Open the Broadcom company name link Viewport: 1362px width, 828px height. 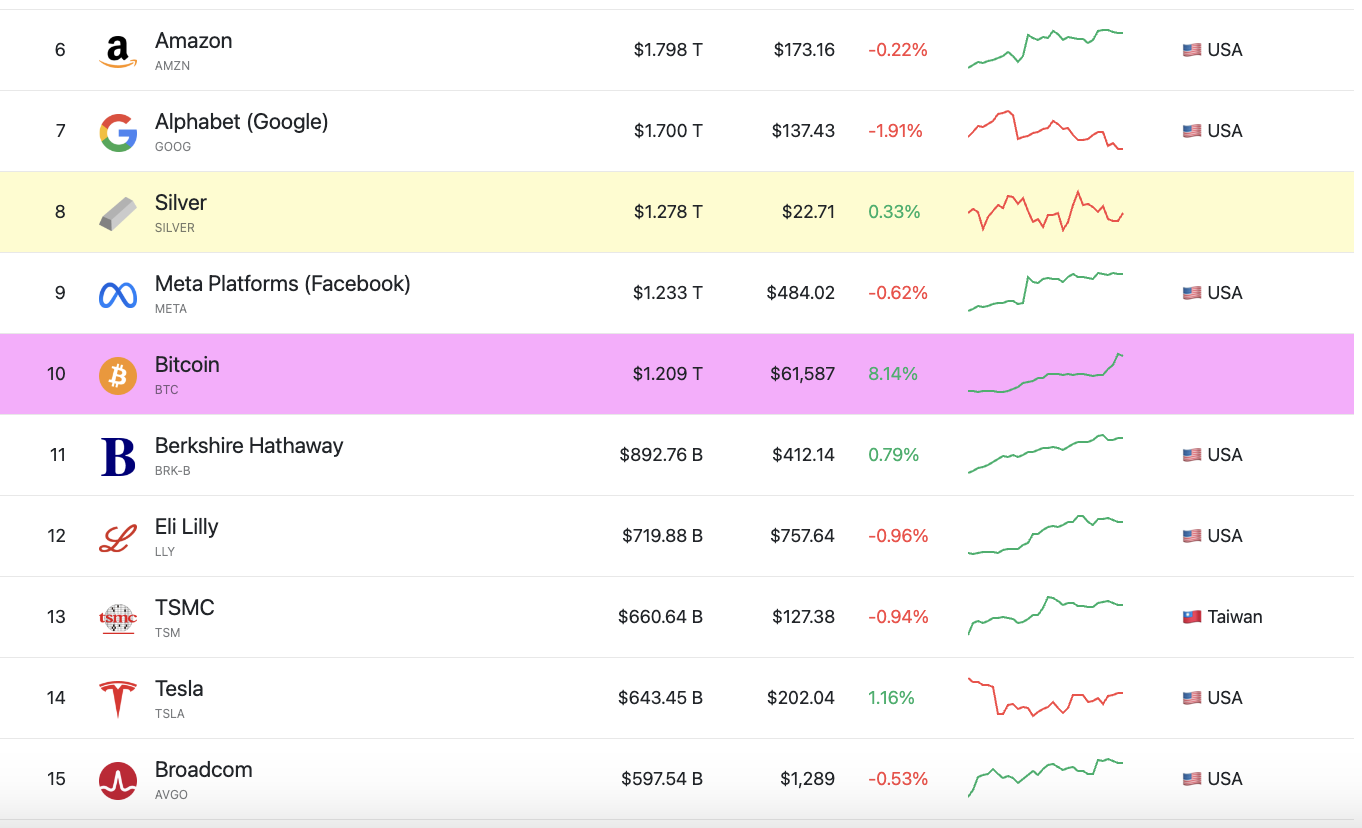click(204, 770)
